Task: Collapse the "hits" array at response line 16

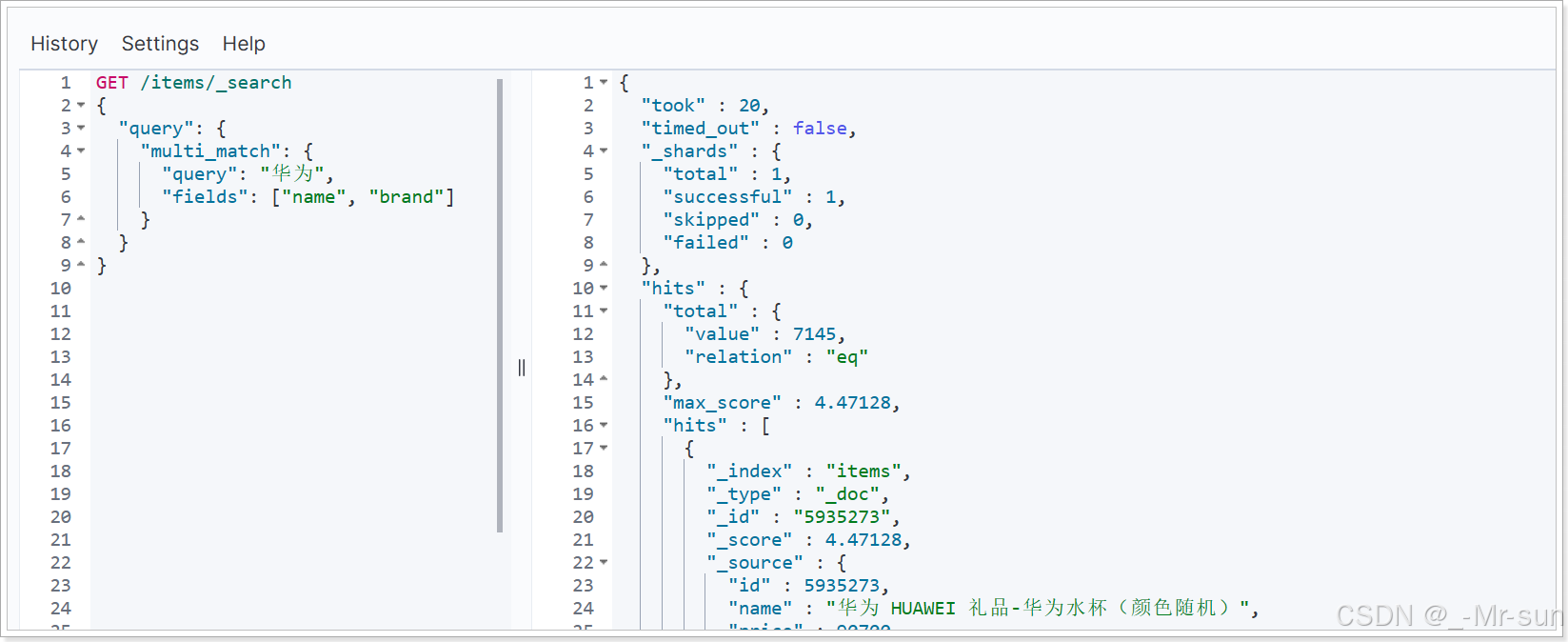Action: (x=604, y=426)
